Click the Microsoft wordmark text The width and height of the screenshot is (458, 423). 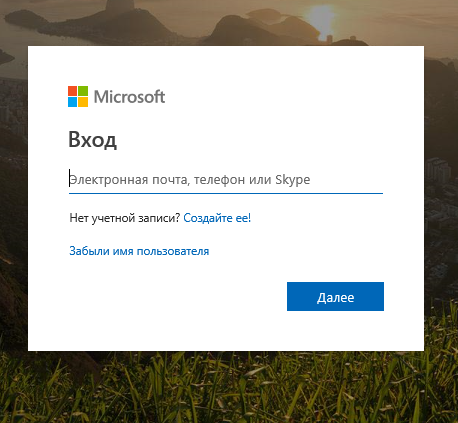click(x=129, y=97)
